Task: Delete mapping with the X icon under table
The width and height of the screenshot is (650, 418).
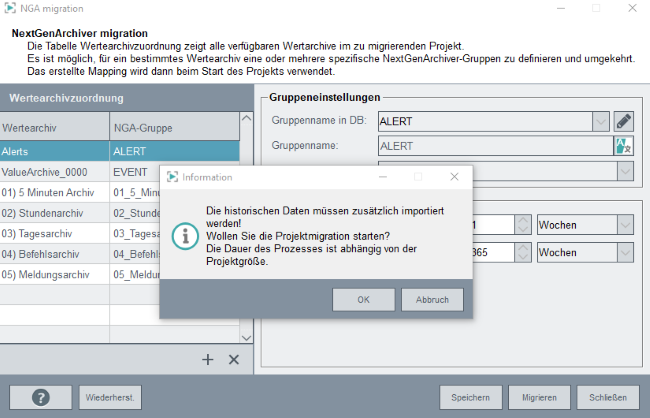Action: point(234,360)
